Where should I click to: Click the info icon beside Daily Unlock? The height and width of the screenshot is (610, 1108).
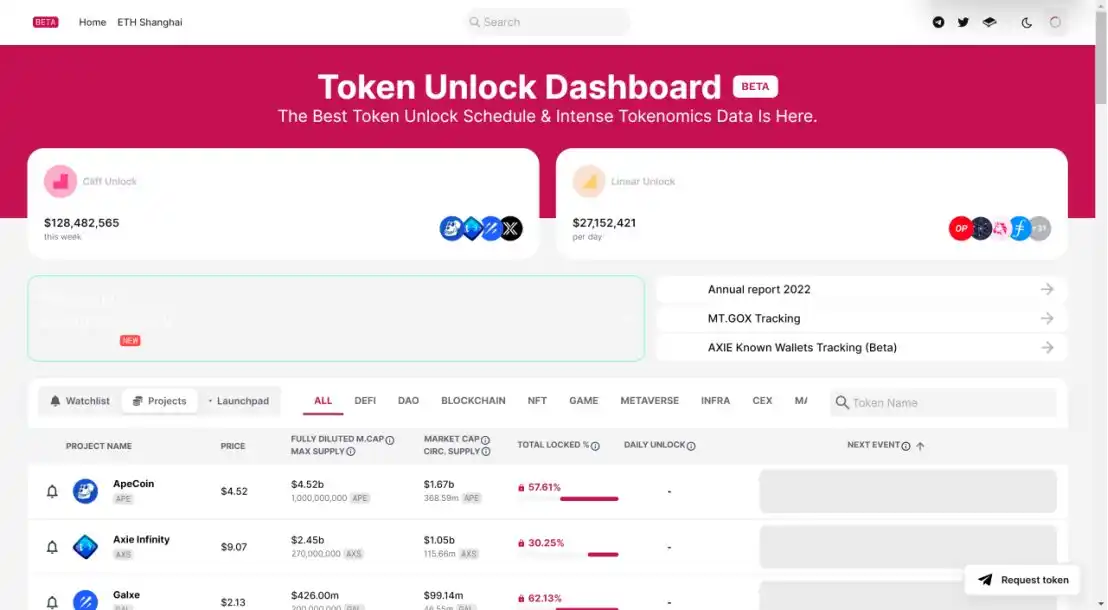[691, 446]
